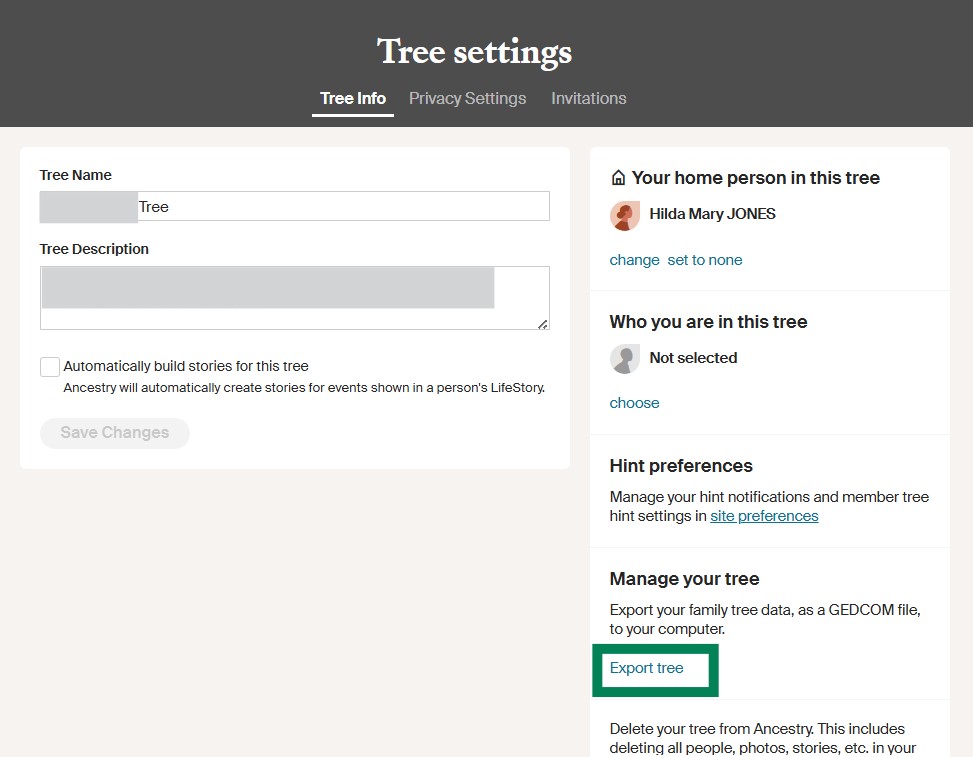Click the Export tree link
This screenshot has height=757, width=973.
tap(647, 668)
